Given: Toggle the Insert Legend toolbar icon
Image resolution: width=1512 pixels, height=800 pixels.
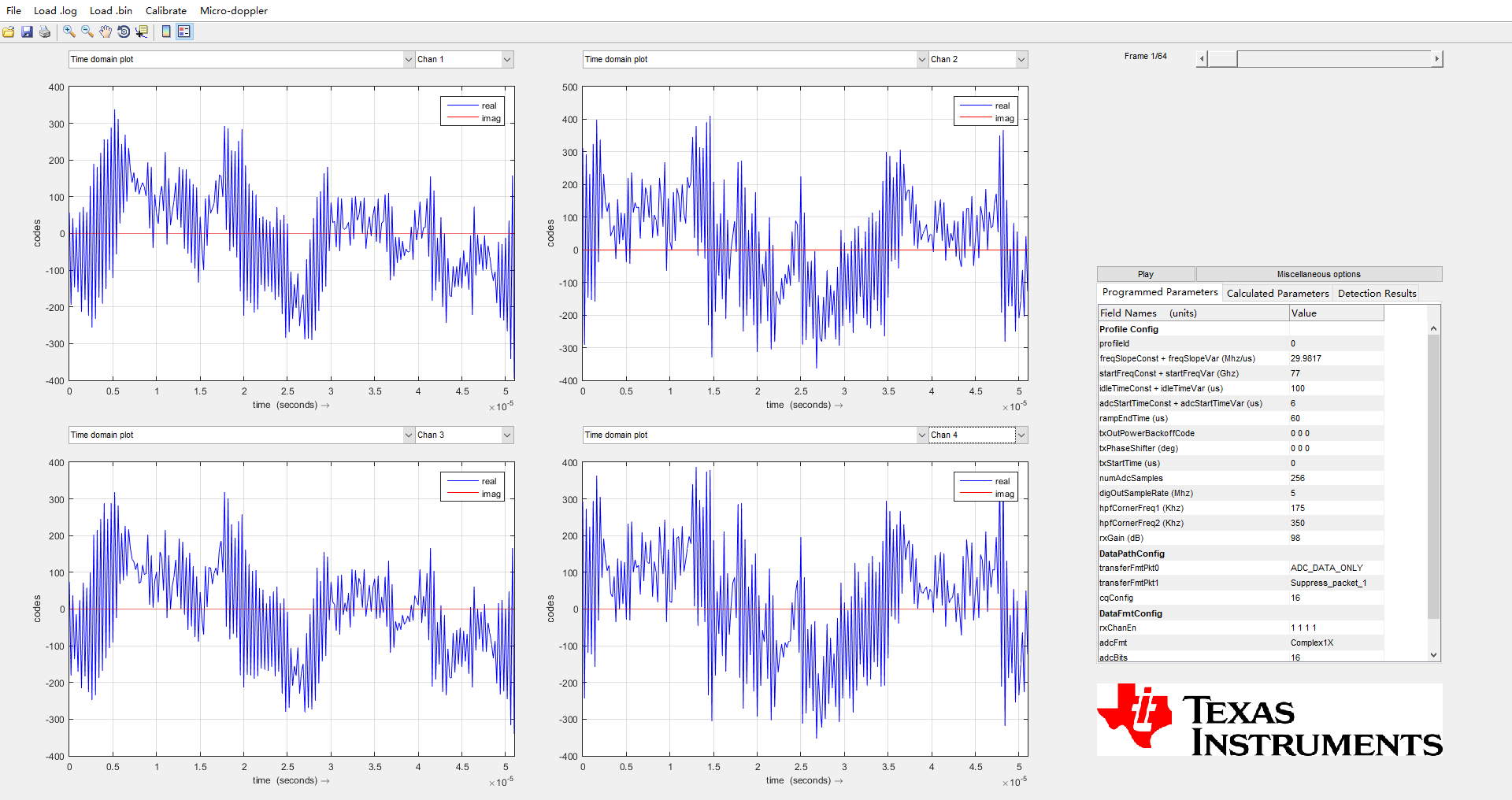Looking at the screenshot, I should tap(184, 31).
